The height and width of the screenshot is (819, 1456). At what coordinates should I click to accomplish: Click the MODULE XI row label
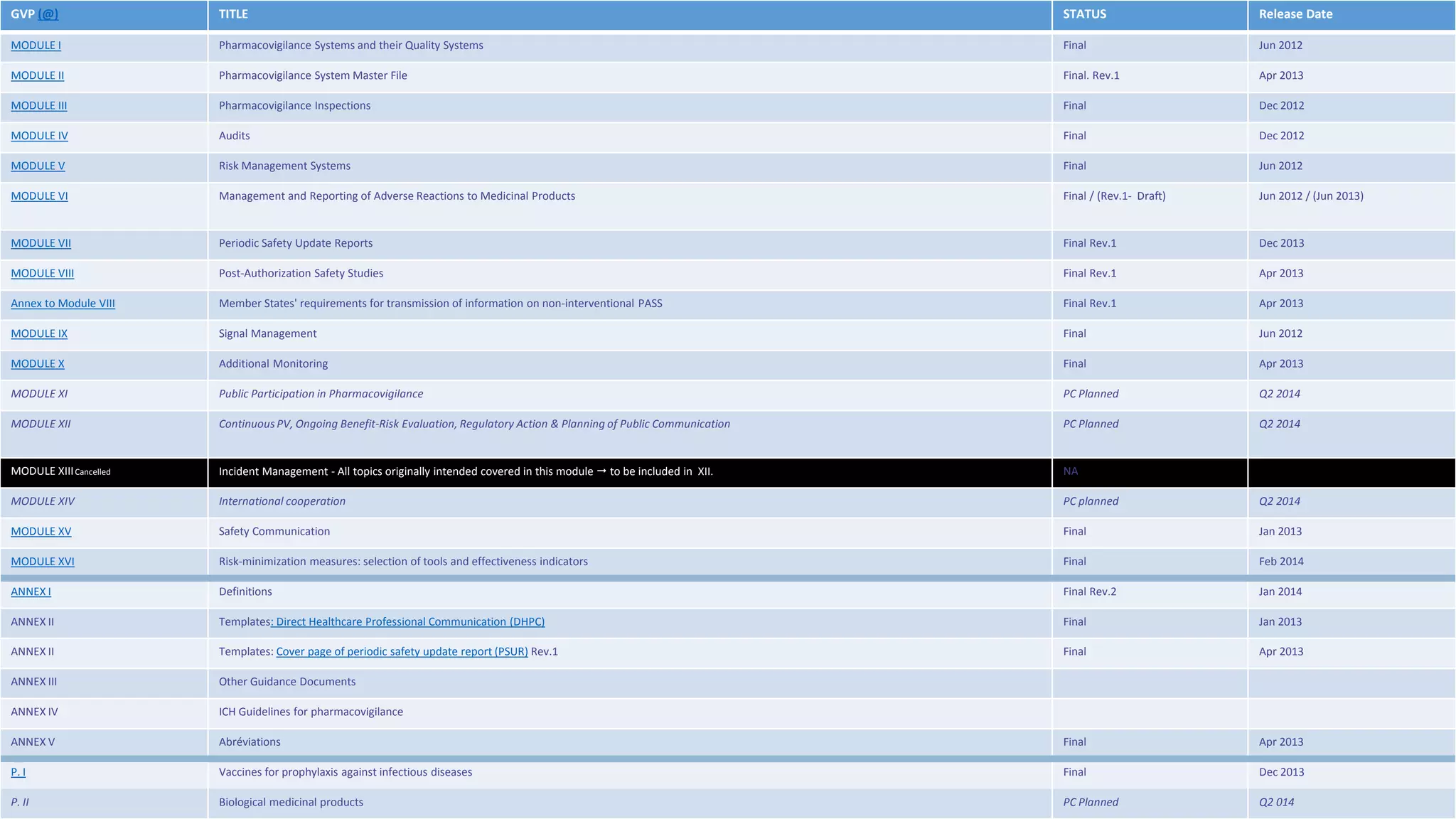(x=39, y=394)
